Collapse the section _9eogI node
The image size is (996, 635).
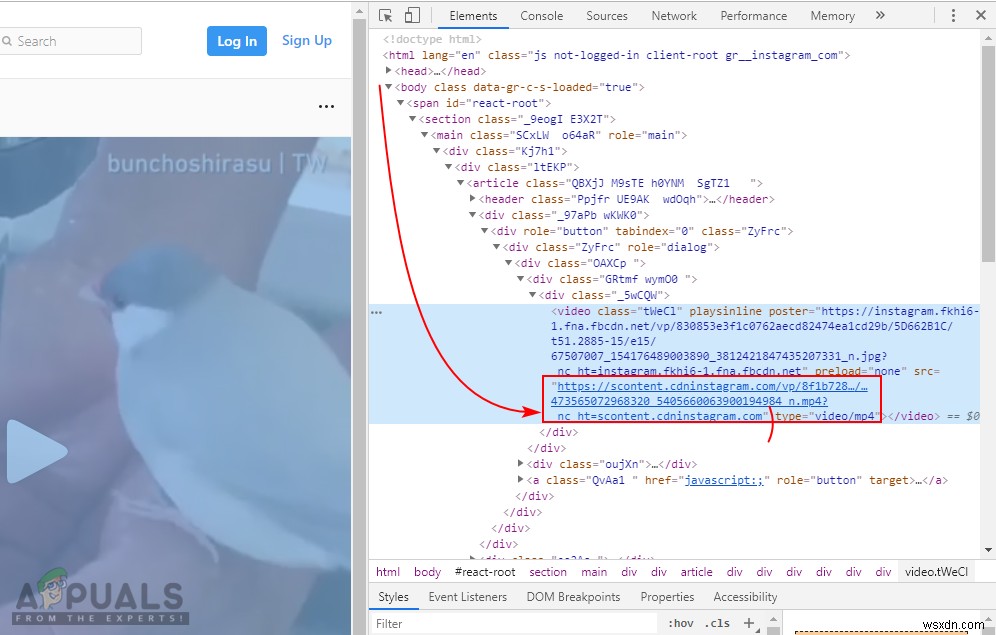[412, 118]
